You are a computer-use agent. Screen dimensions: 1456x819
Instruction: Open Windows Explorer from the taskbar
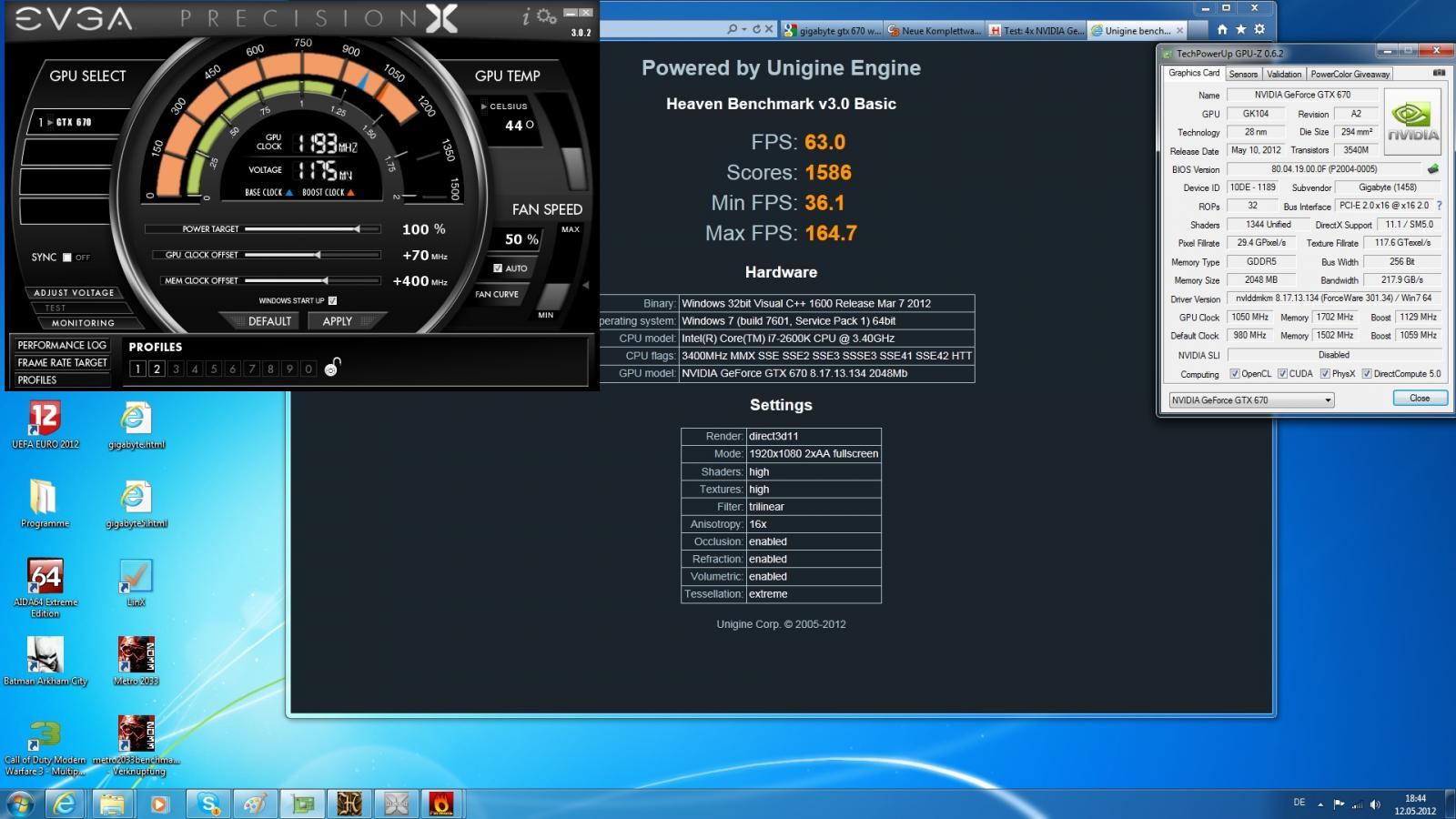(112, 804)
